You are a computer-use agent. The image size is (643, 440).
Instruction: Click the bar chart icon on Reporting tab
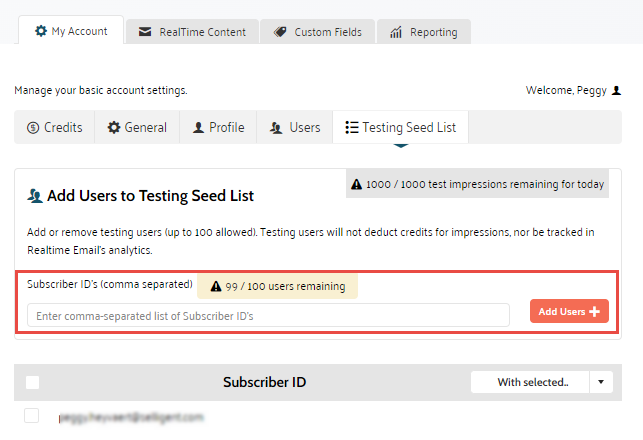pos(397,32)
